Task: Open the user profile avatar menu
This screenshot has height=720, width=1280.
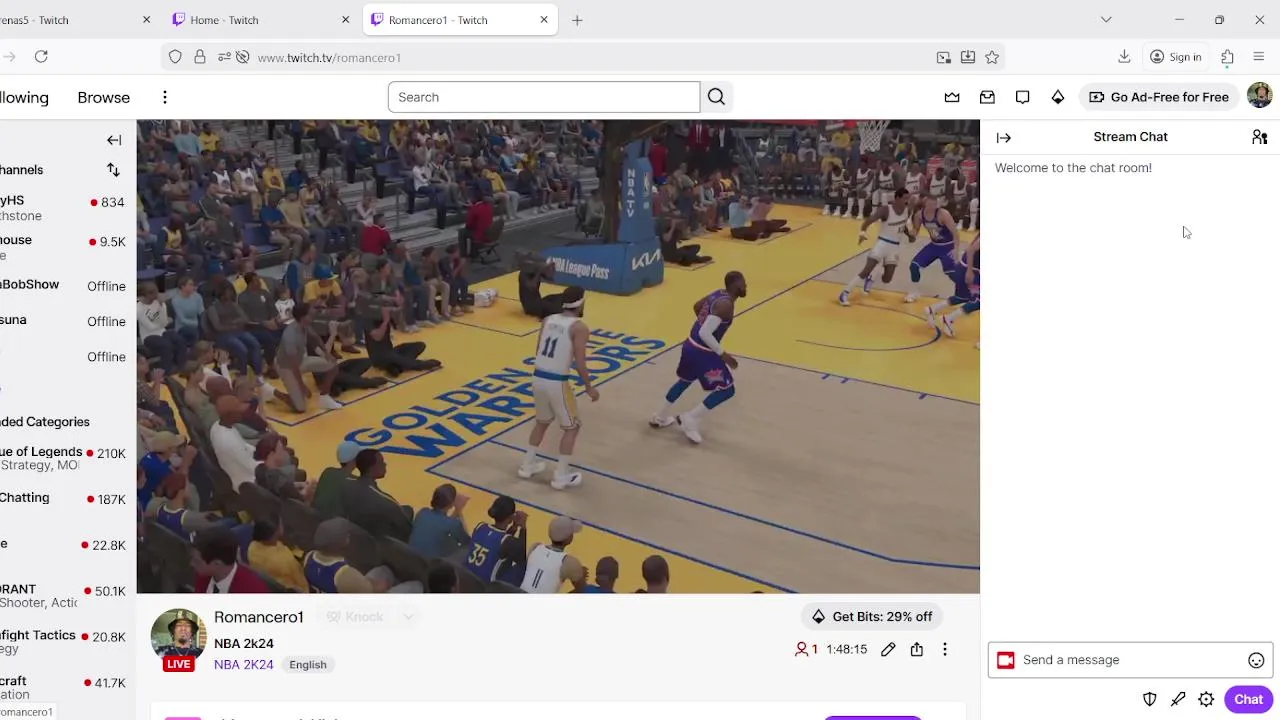Action: pyautogui.click(x=1259, y=96)
